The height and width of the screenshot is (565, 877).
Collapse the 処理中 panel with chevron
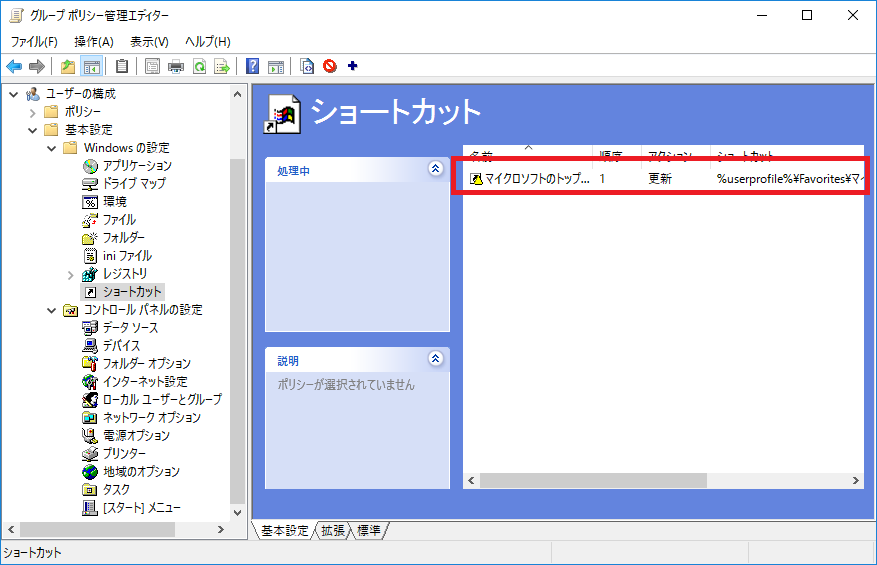[435, 170]
